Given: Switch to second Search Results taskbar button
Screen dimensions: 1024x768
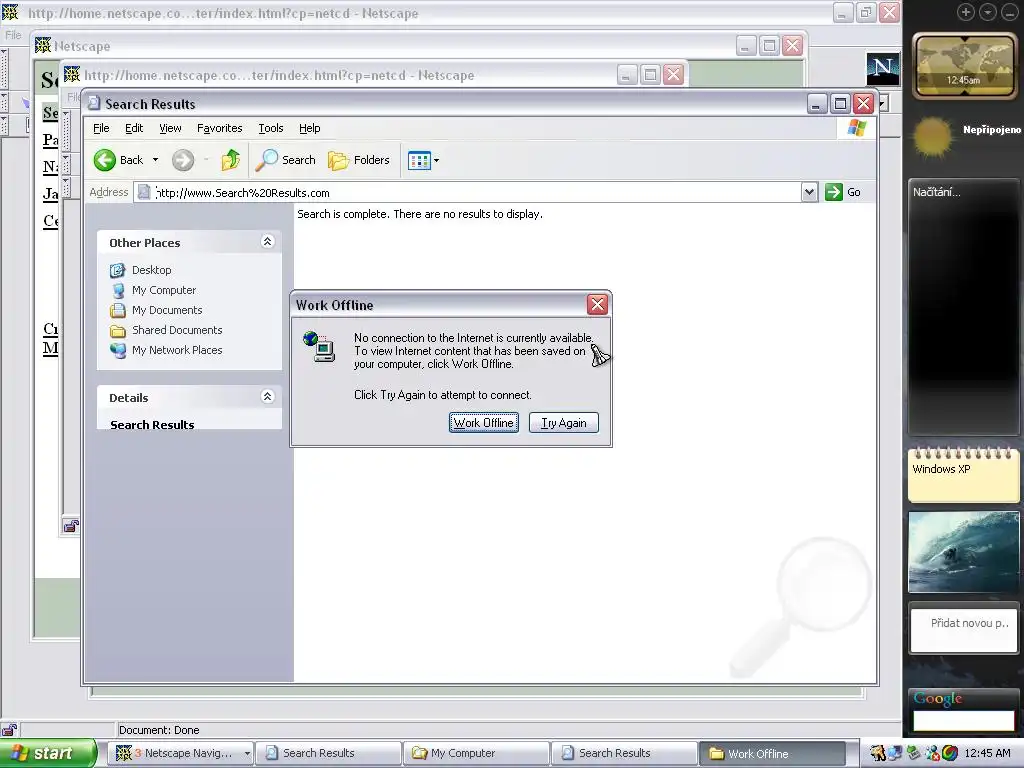Looking at the screenshot, I should click(624, 753).
